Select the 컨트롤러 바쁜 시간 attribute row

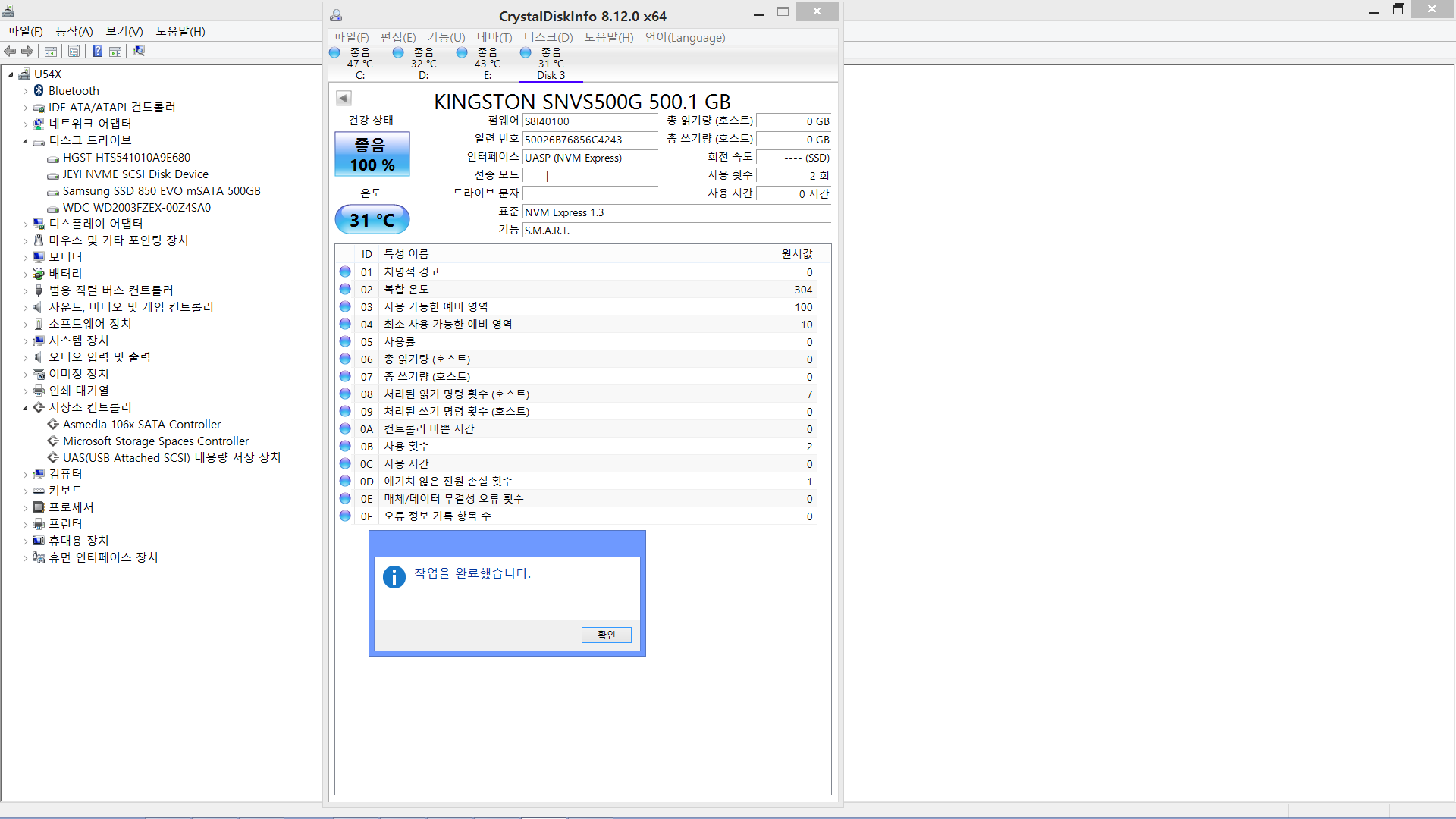576,429
